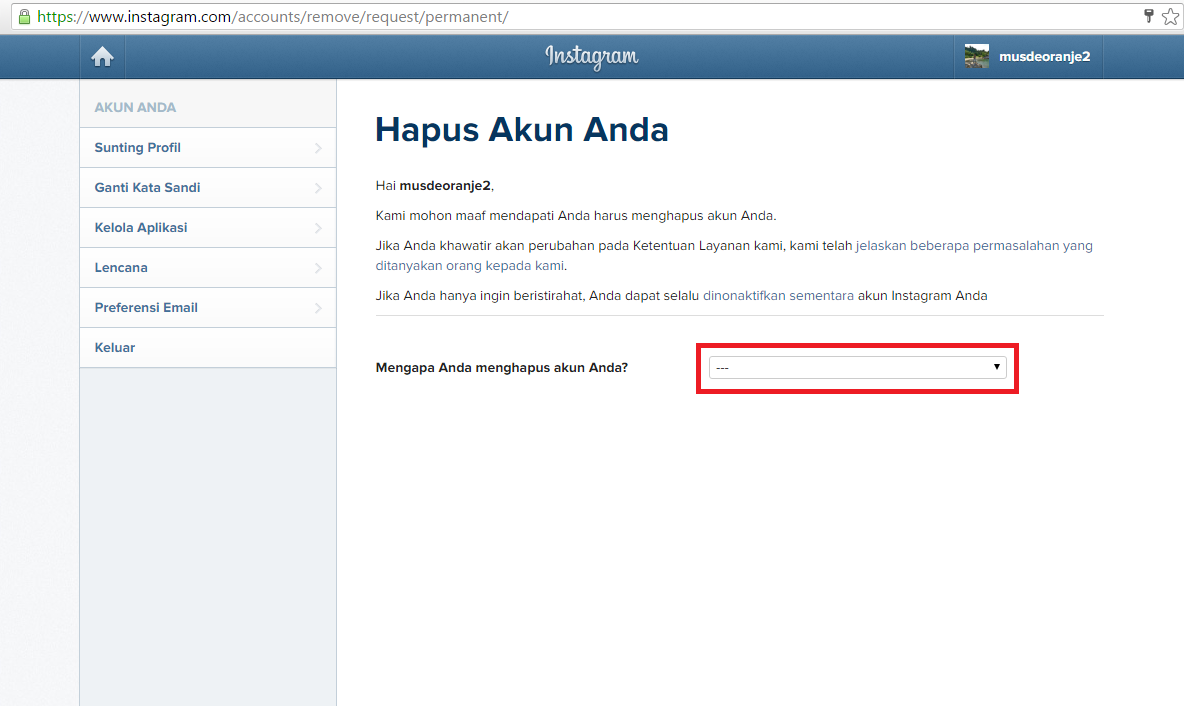Click the 'AKUN ANDA' sidebar header
The height and width of the screenshot is (706, 1184).
click(135, 108)
